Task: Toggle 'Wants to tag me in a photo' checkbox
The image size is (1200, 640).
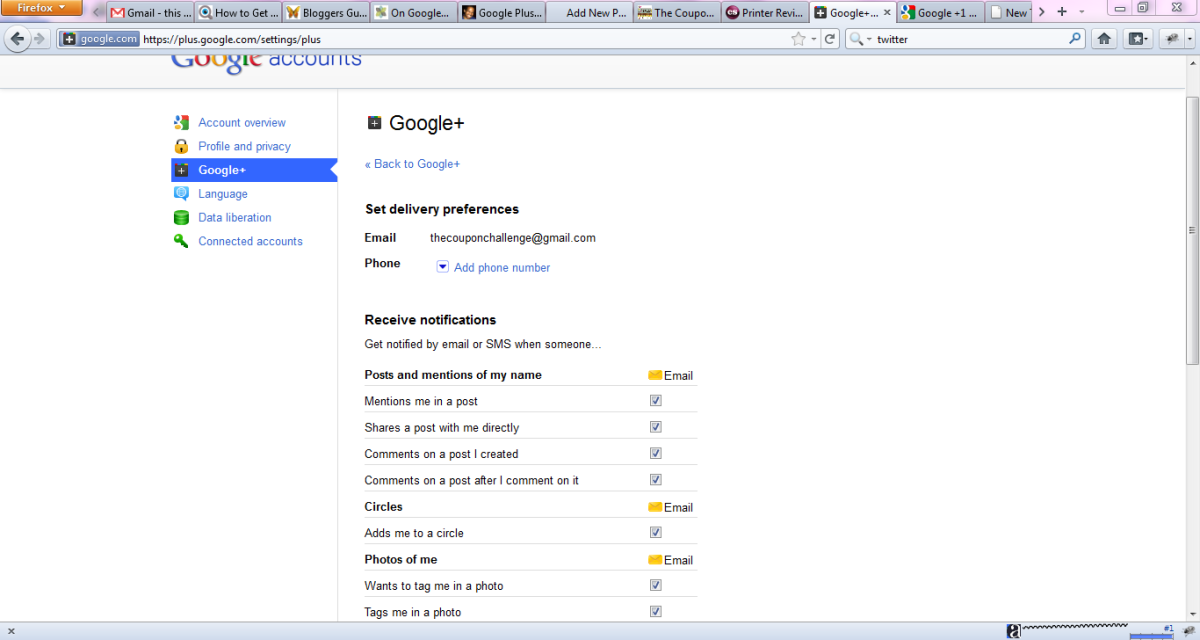Action: [656, 585]
